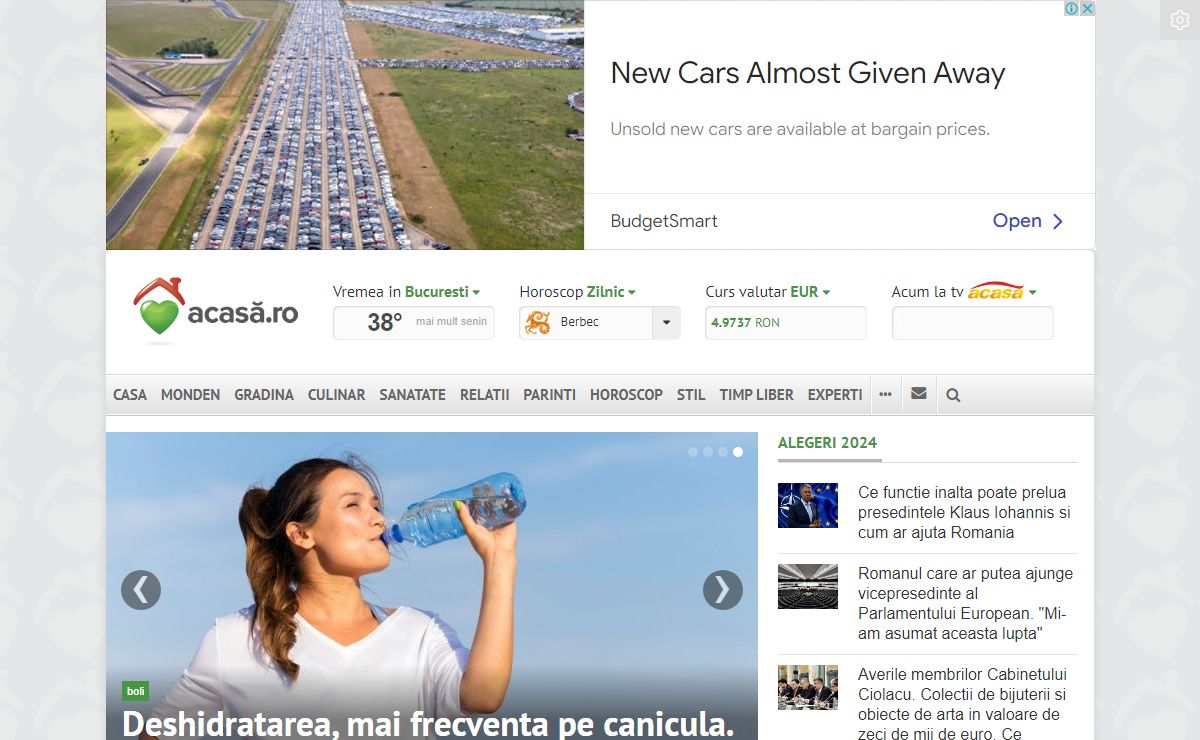This screenshot has width=1200, height=740.
Task: Select the fourth carousel dot
Action: click(x=738, y=452)
